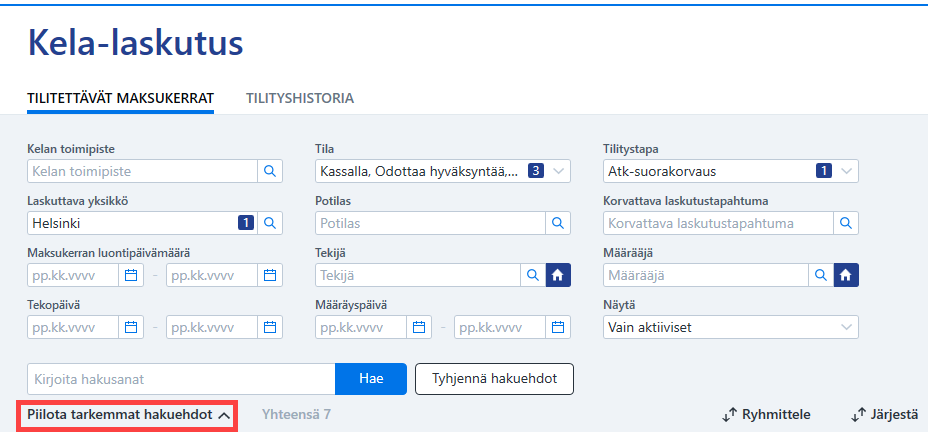Click Kirjoita hakusanat search box
Viewport: 928px width, 432px height.
coord(182,379)
